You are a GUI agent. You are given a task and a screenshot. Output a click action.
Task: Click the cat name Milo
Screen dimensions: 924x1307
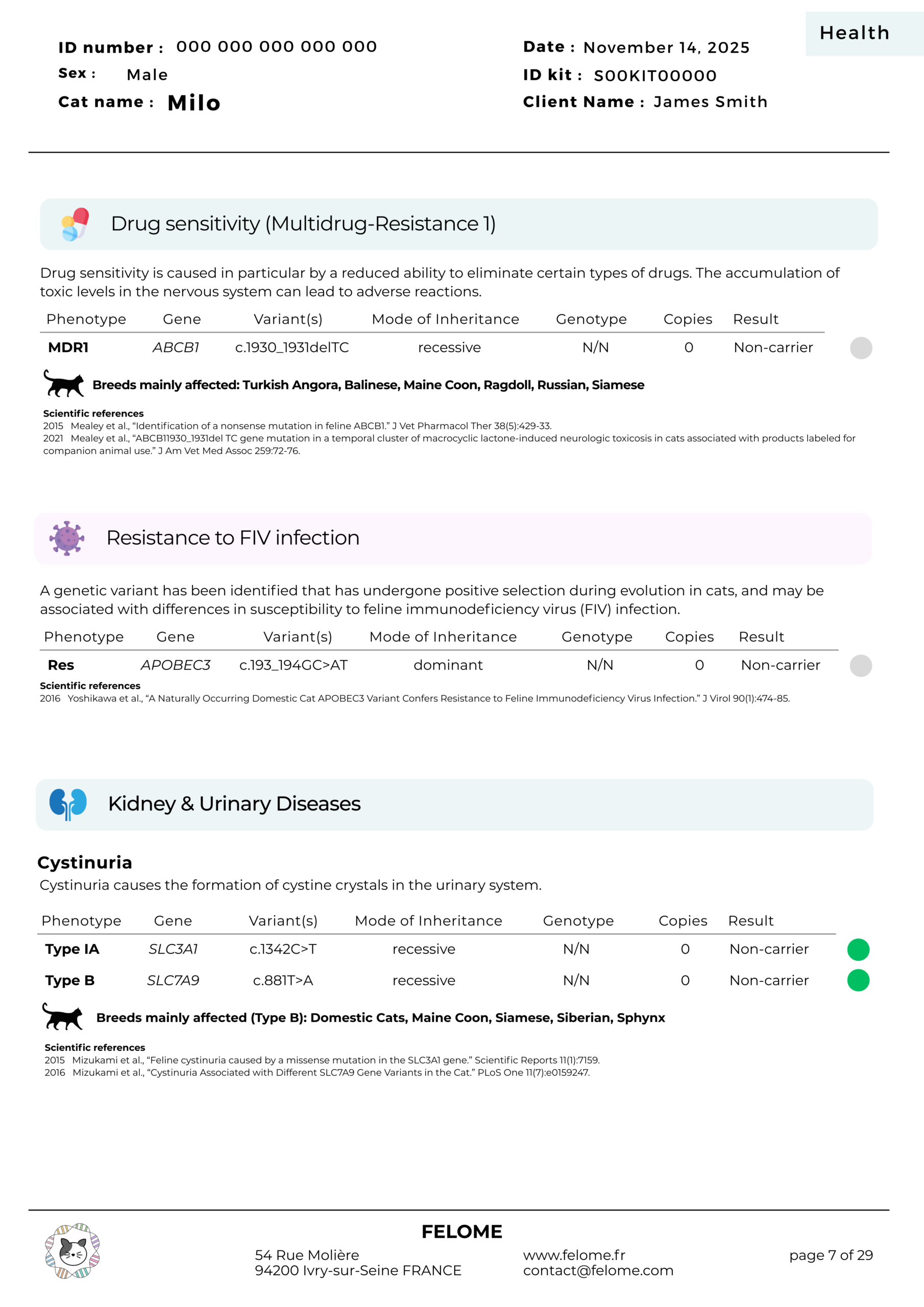point(193,103)
